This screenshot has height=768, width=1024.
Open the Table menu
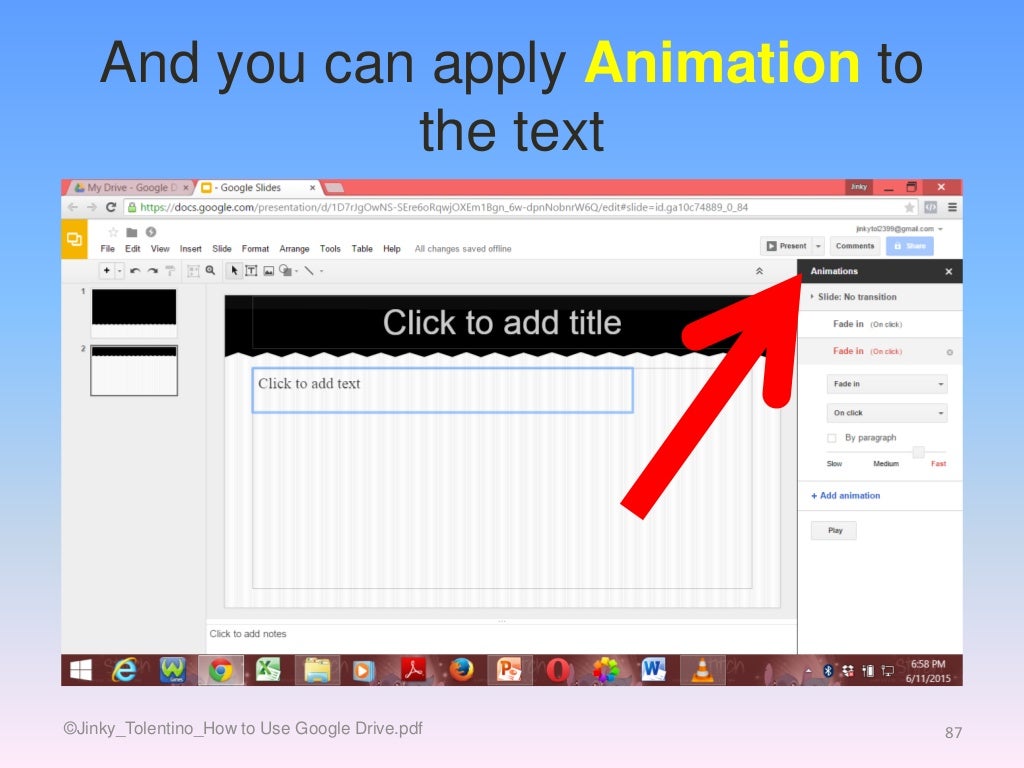click(362, 249)
